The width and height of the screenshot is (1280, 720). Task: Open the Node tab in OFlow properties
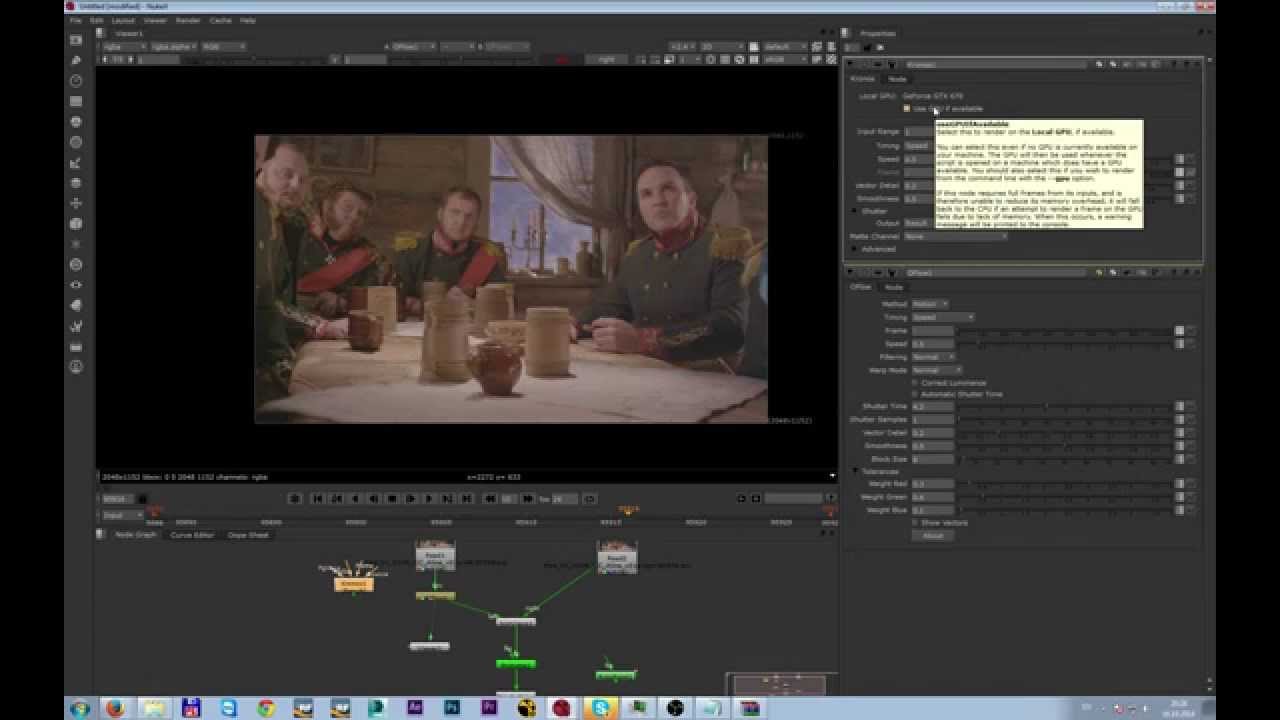pyautogui.click(x=894, y=287)
